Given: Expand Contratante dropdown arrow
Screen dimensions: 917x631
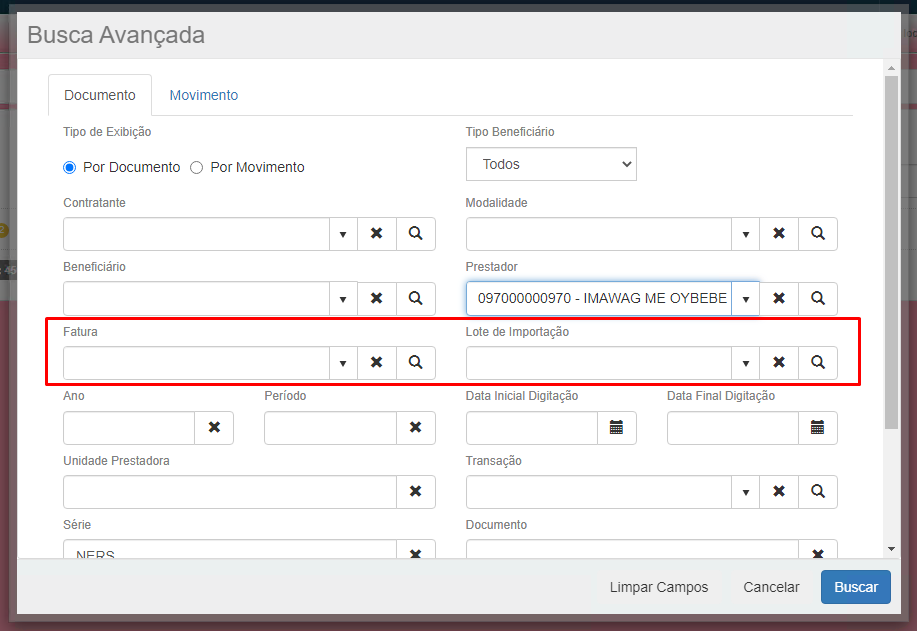Looking at the screenshot, I should point(343,234).
